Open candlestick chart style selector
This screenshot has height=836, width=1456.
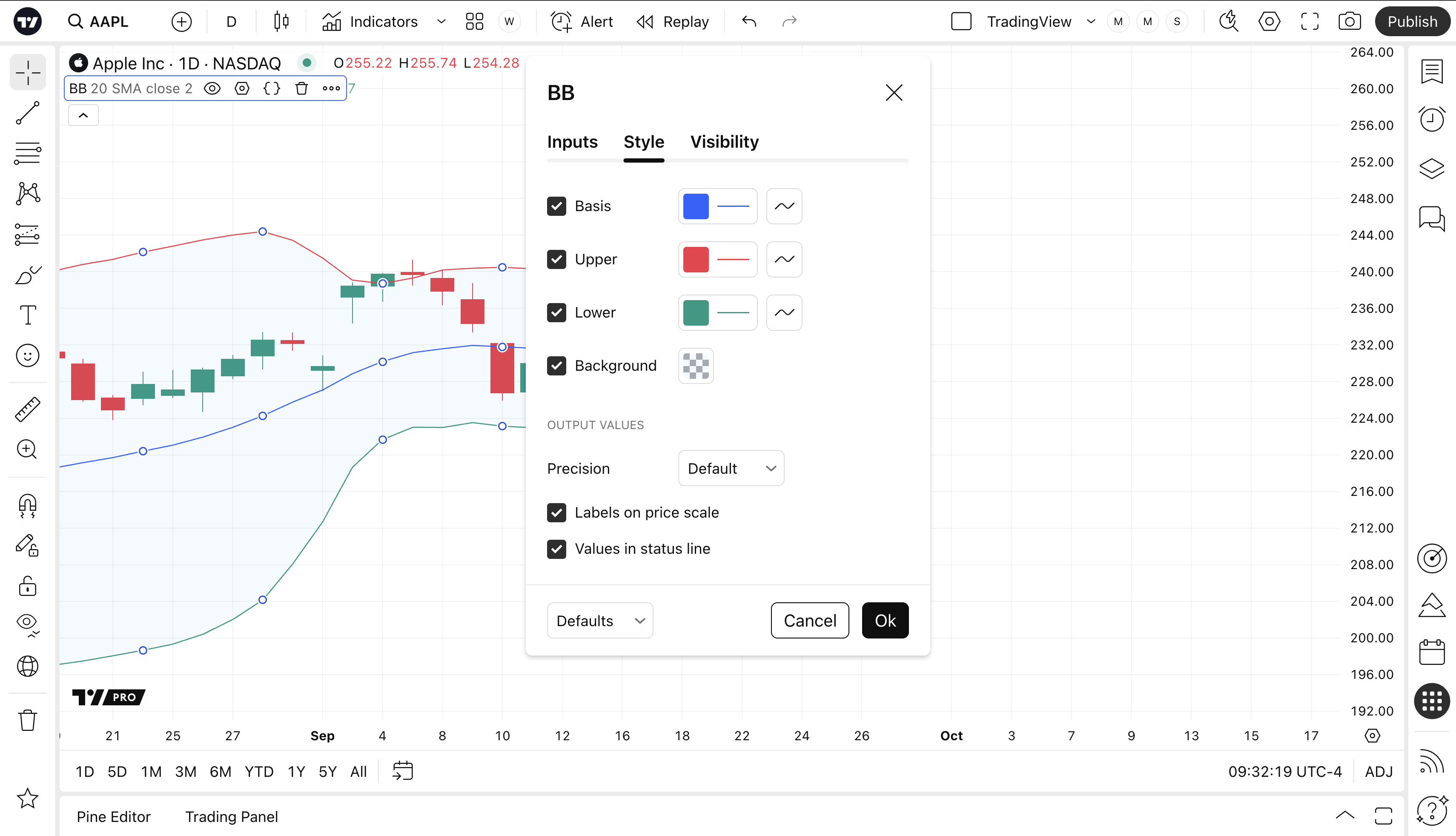point(281,22)
